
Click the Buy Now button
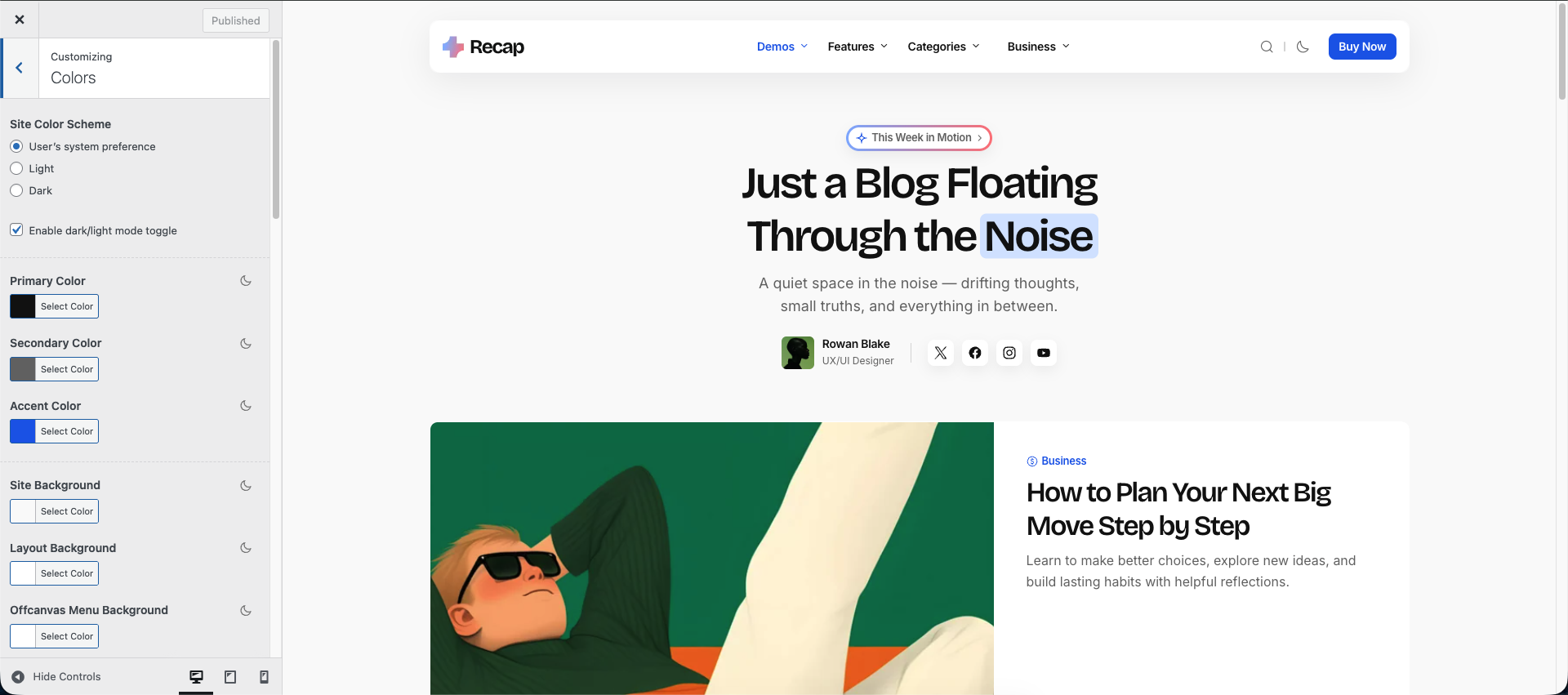click(x=1361, y=47)
